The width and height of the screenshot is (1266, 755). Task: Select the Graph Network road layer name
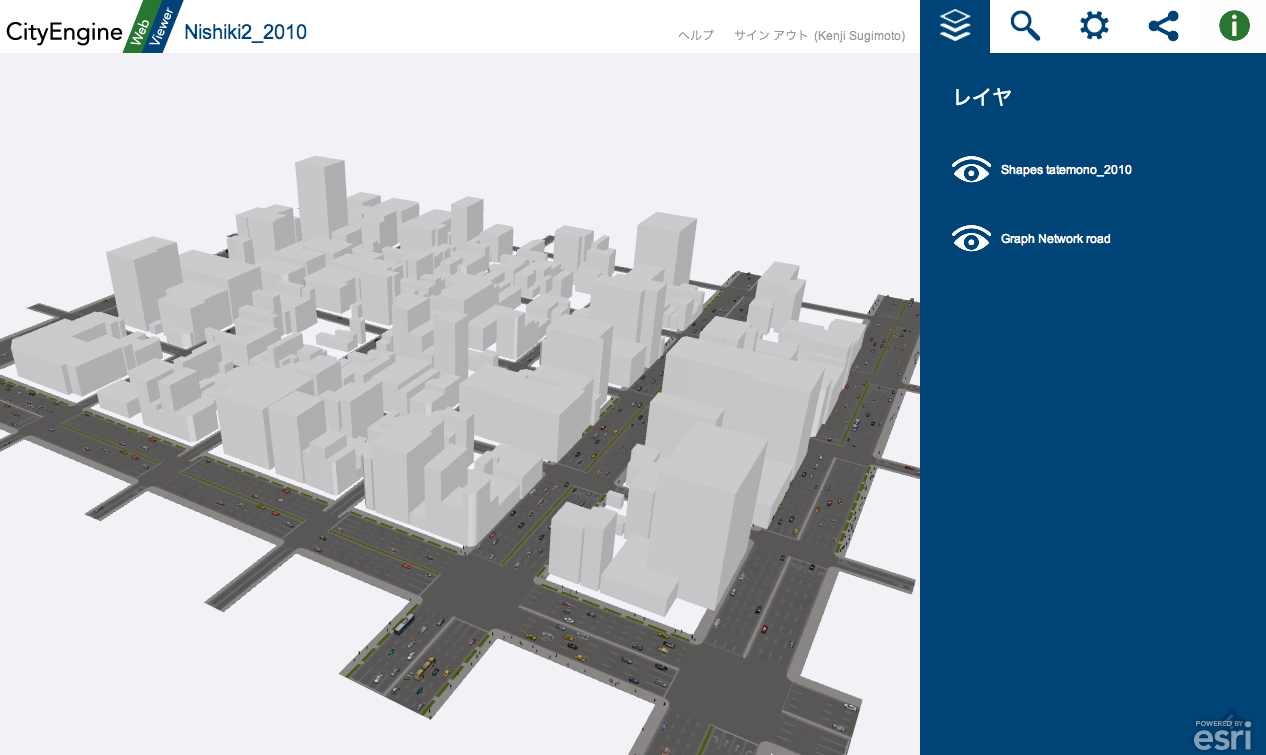[x=1055, y=238]
